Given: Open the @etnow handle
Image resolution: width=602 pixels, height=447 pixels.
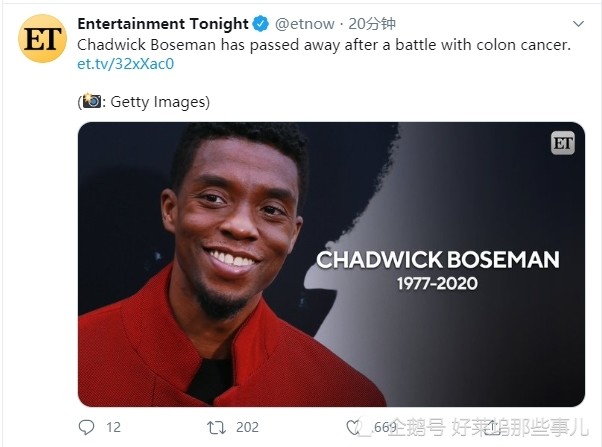Looking at the screenshot, I should [x=304, y=24].
